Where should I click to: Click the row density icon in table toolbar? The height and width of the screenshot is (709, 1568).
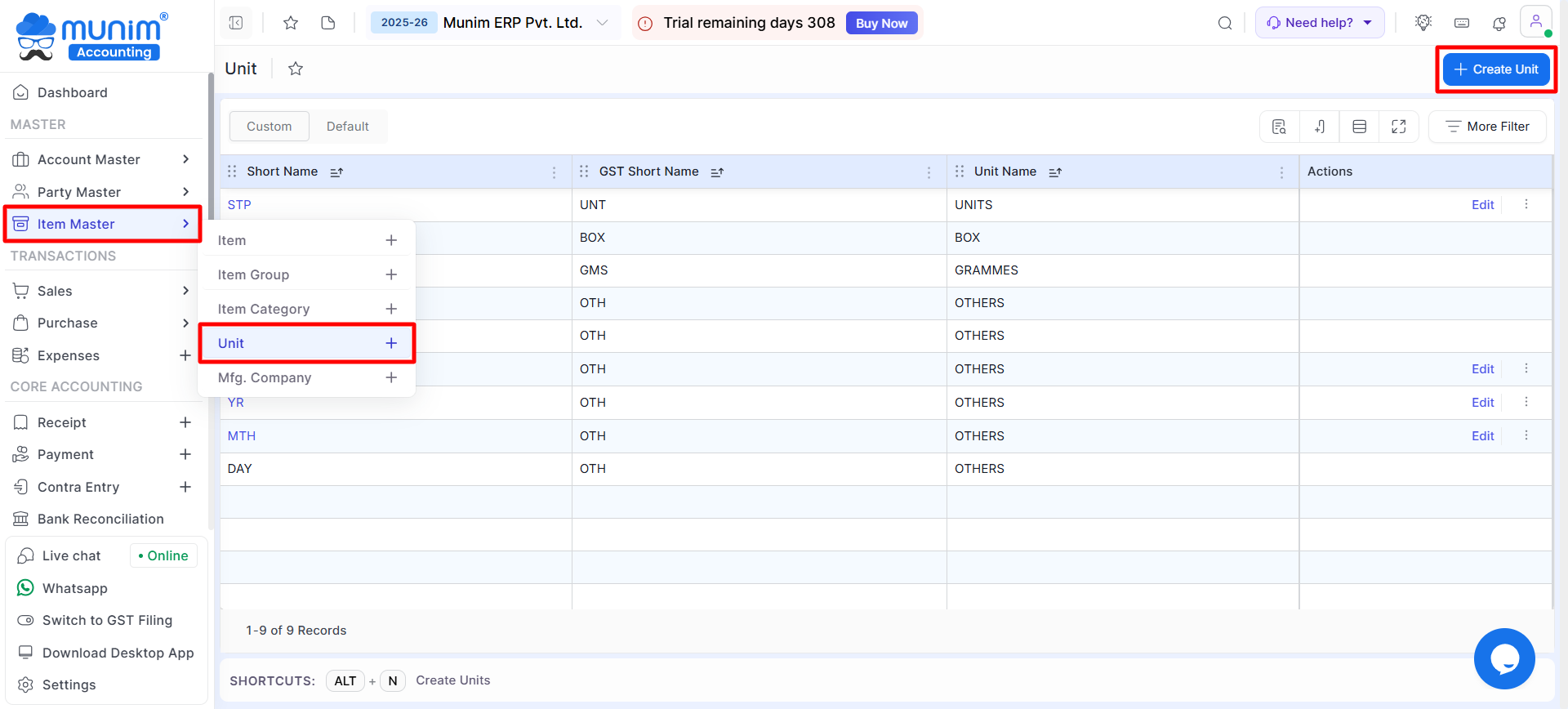[x=1359, y=127]
